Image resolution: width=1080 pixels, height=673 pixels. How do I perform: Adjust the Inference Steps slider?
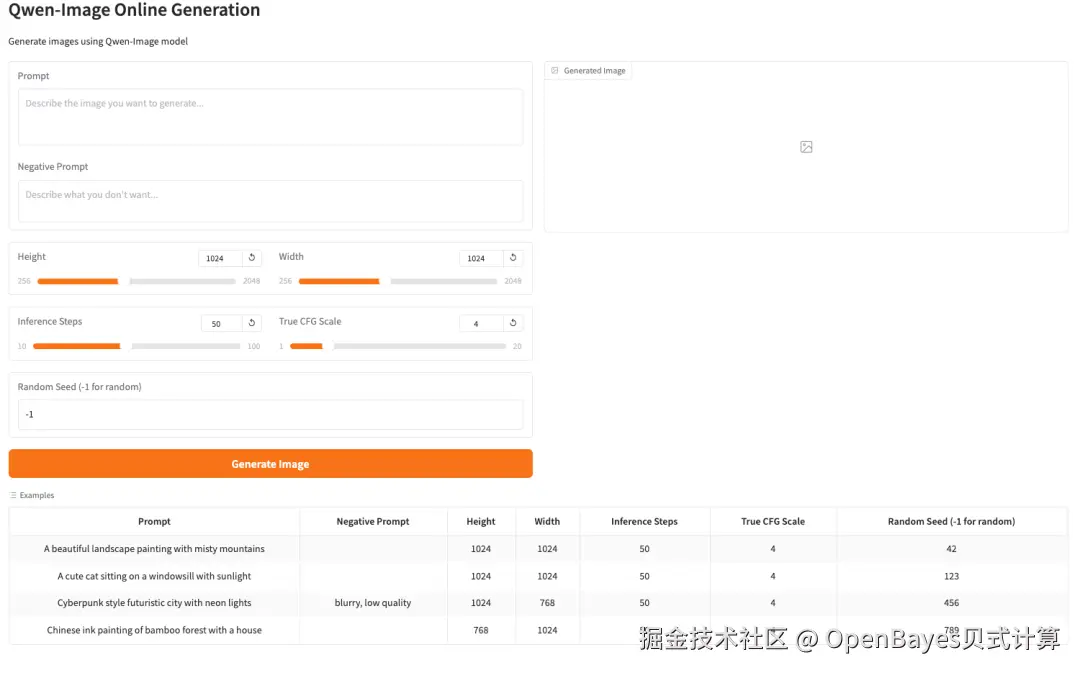click(x=136, y=346)
